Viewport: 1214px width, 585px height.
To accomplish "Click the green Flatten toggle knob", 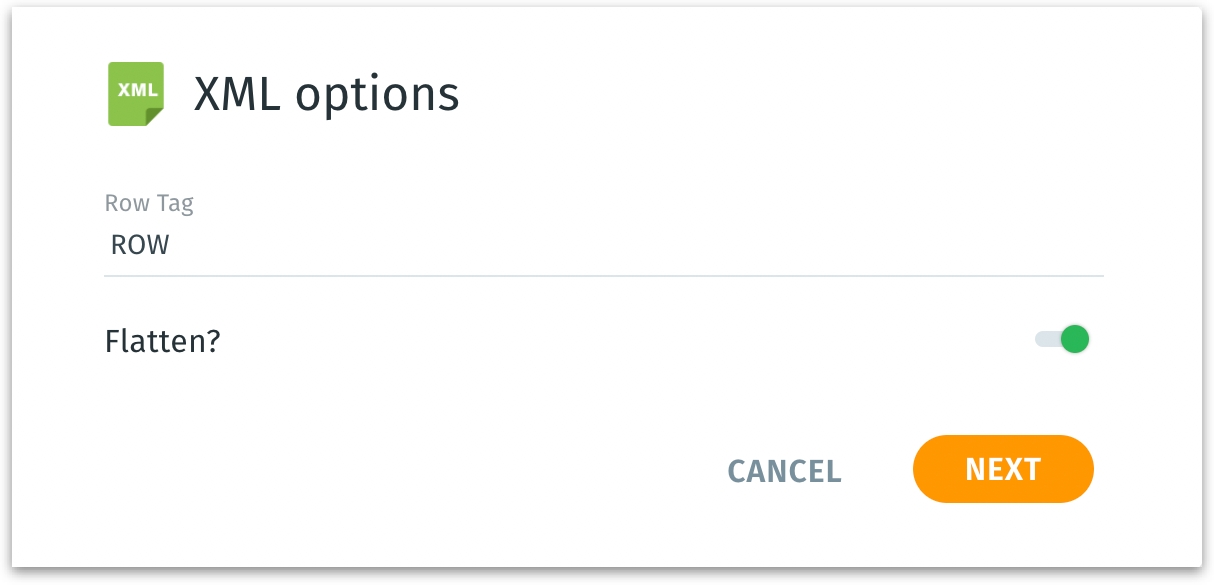I will [1074, 340].
